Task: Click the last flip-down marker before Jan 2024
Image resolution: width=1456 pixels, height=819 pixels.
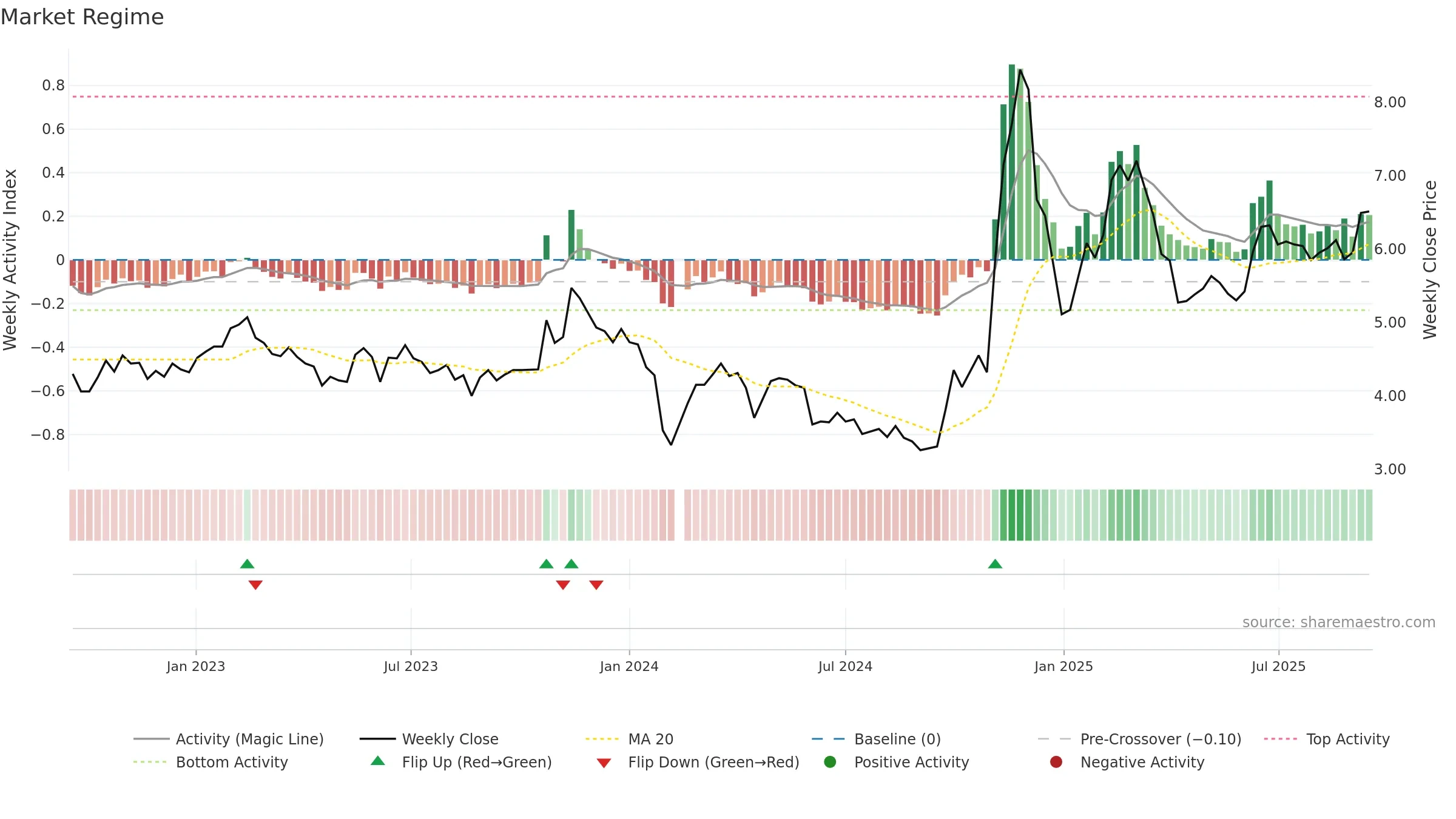Action: tap(596, 585)
